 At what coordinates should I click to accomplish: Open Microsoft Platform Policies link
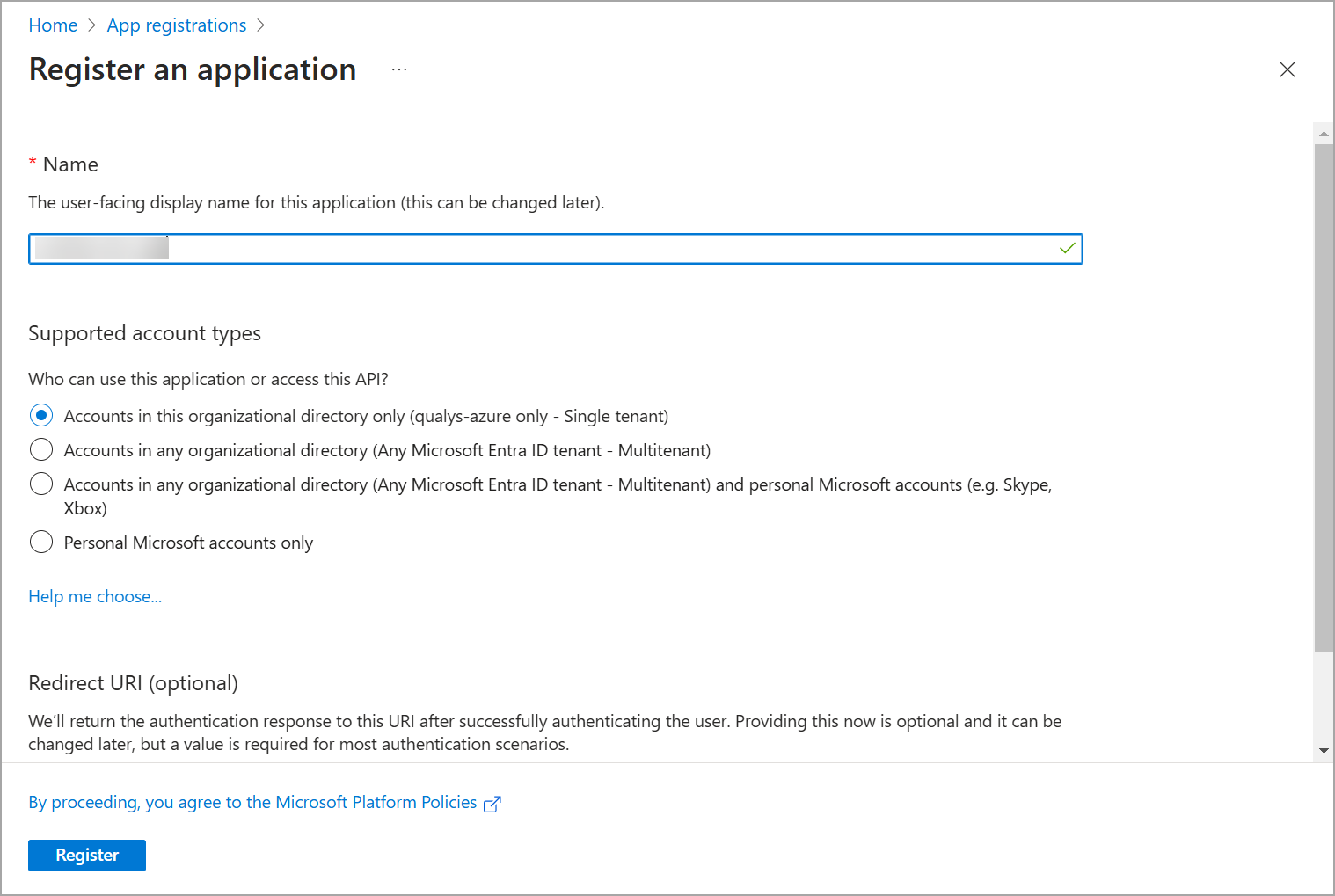[x=252, y=802]
